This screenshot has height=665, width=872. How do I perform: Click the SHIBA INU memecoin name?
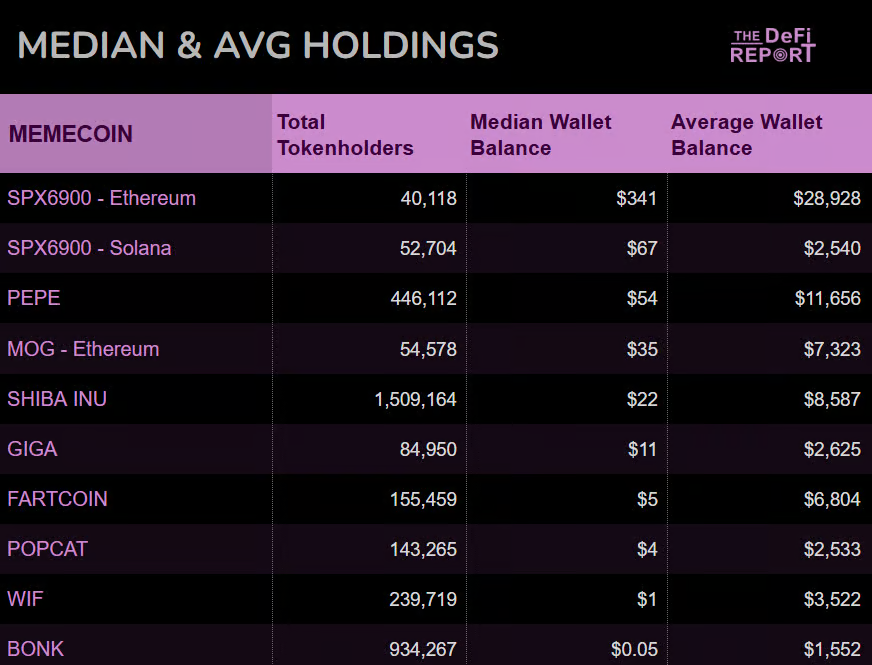coord(57,399)
